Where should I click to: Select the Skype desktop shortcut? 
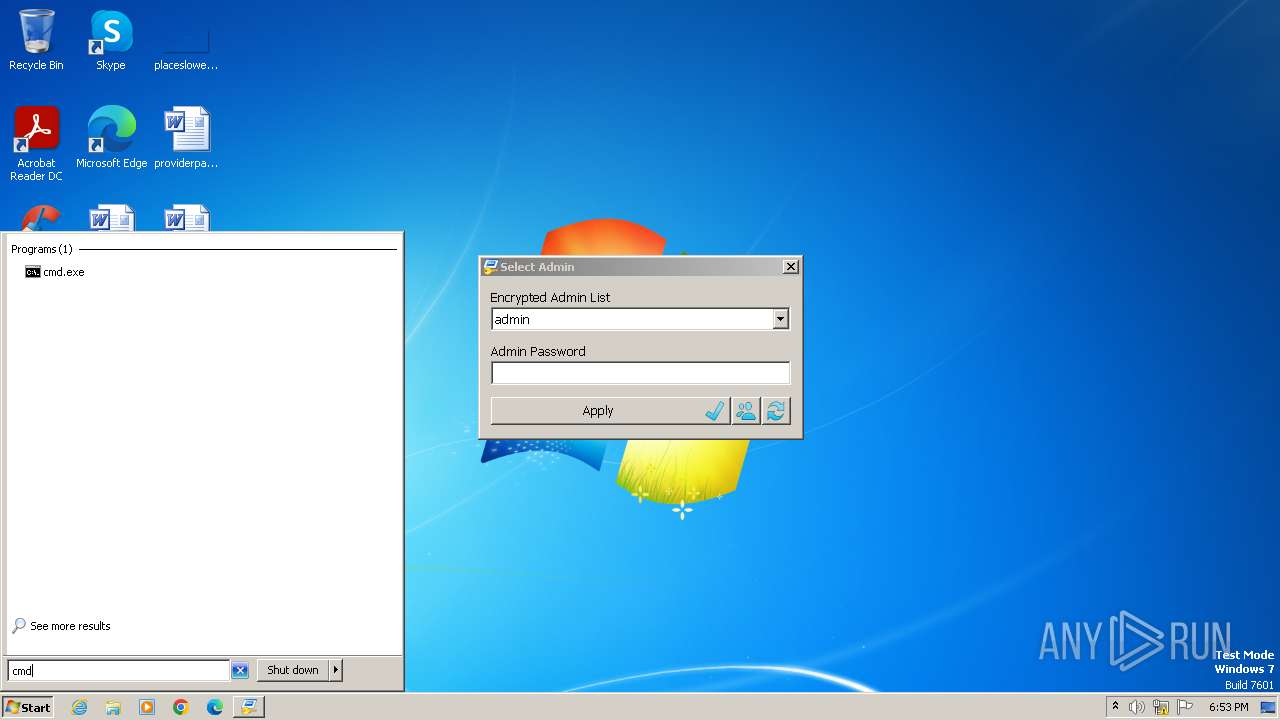click(111, 40)
